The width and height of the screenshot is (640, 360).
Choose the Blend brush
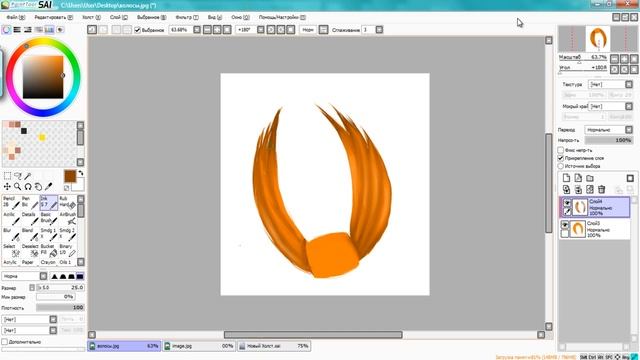coord(30,234)
